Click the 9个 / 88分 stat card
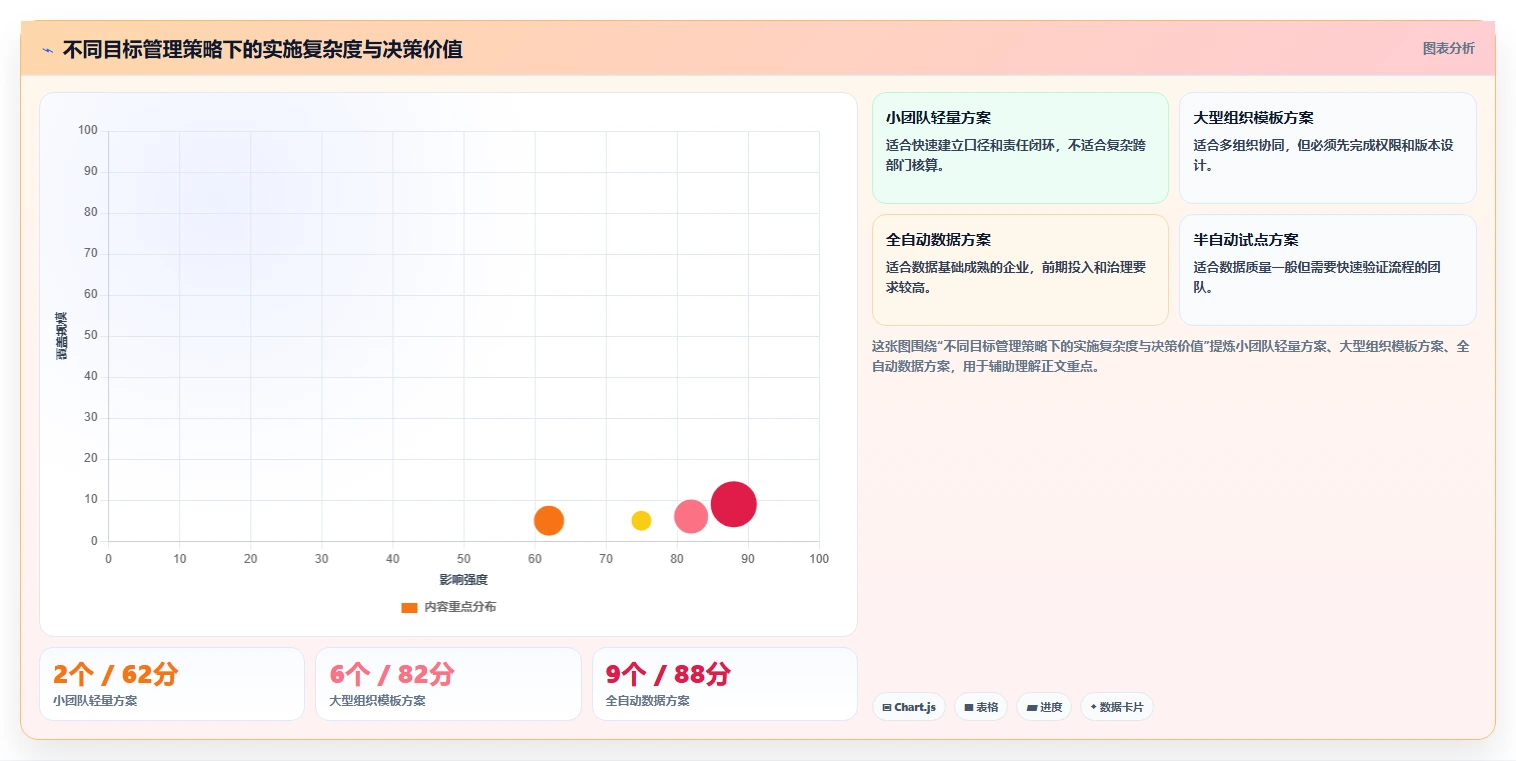The image size is (1516, 761). 724,684
